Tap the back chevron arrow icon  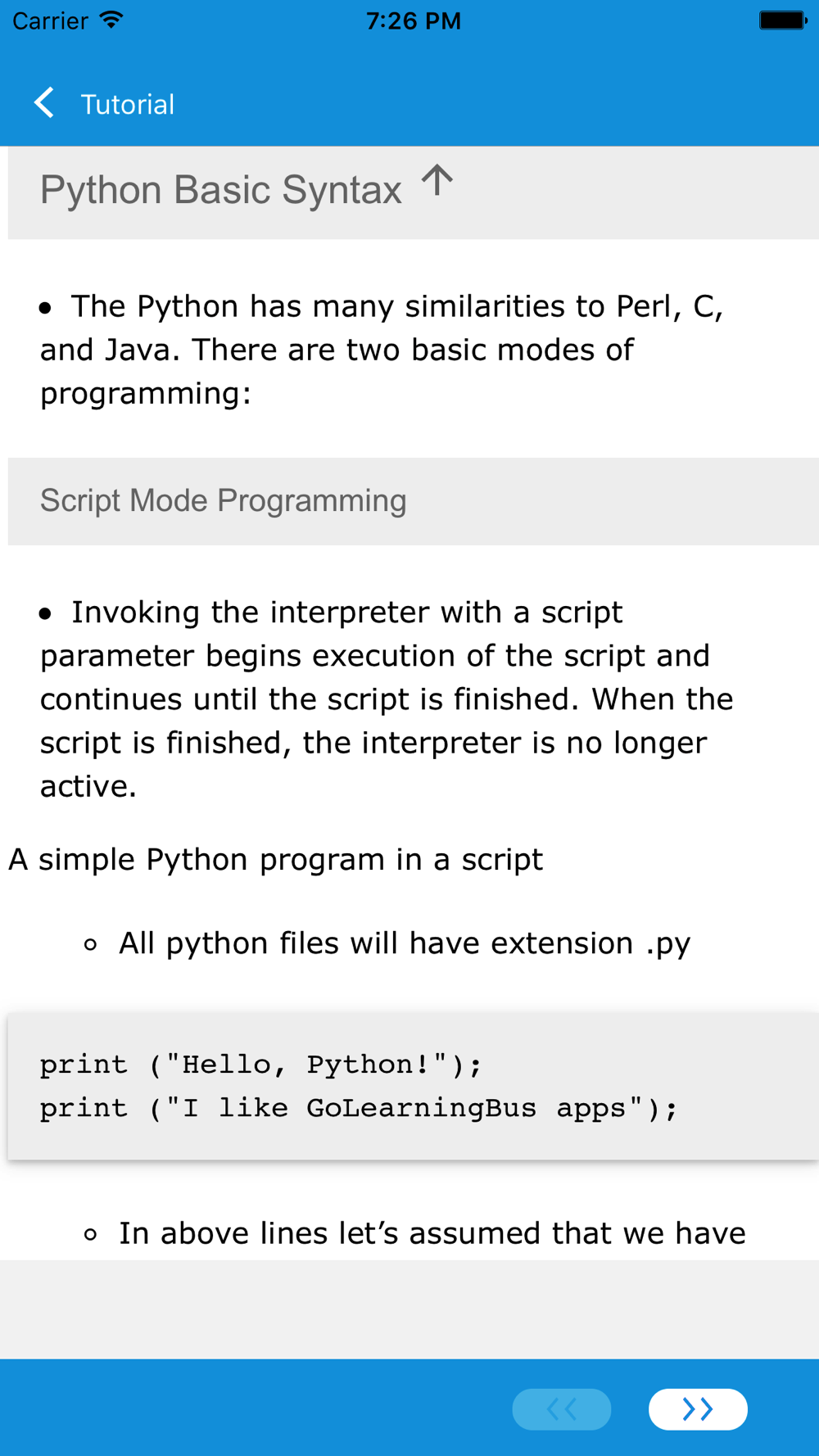click(44, 103)
